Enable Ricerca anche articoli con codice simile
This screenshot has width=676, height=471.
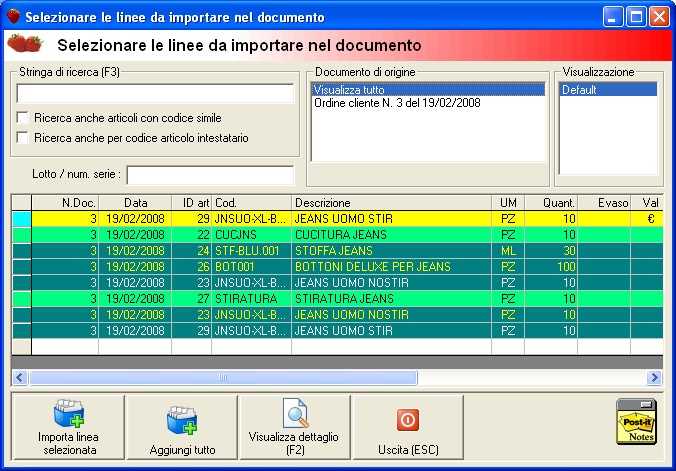click(22, 118)
